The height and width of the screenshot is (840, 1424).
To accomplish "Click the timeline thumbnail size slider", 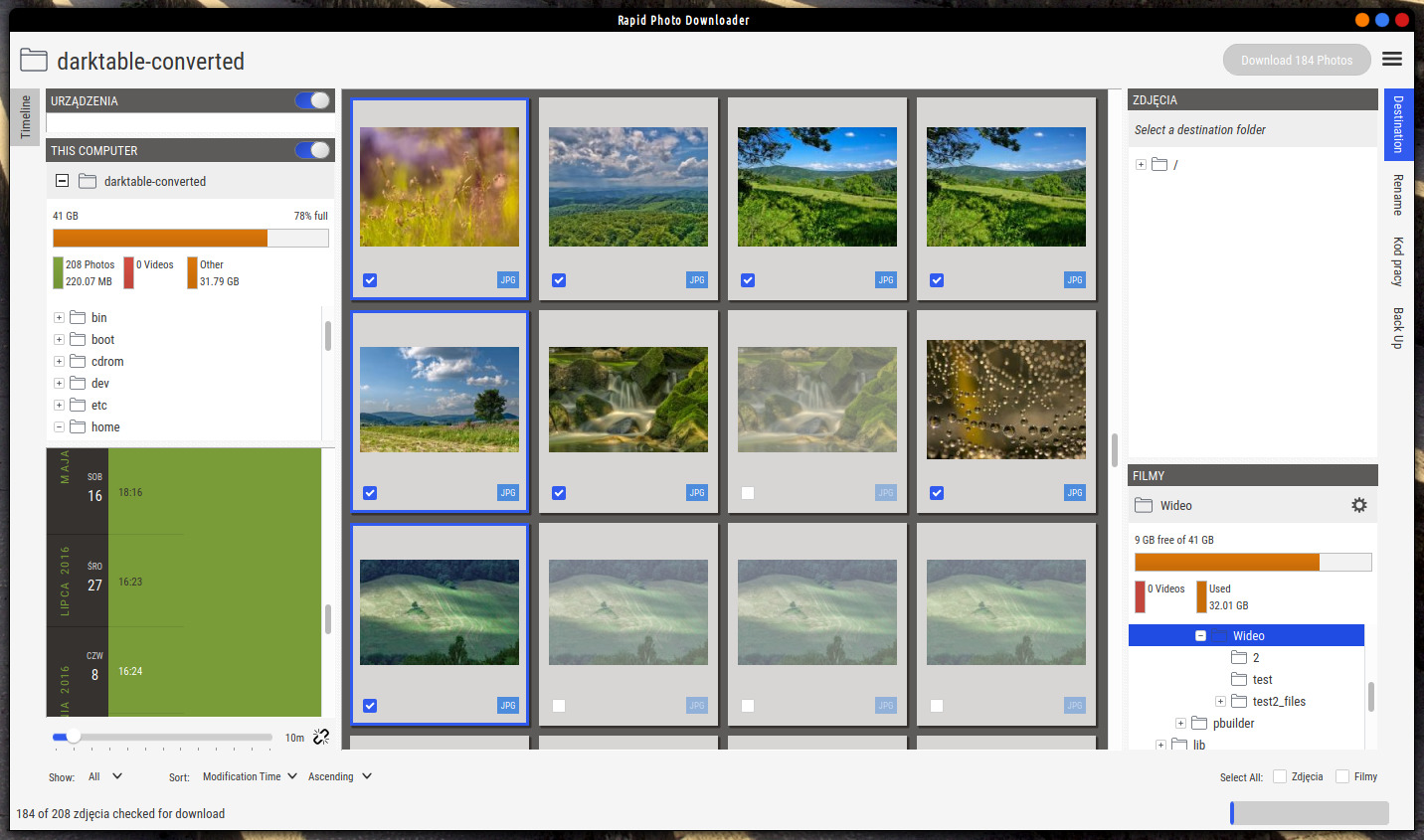I will pyautogui.click(x=162, y=737).
